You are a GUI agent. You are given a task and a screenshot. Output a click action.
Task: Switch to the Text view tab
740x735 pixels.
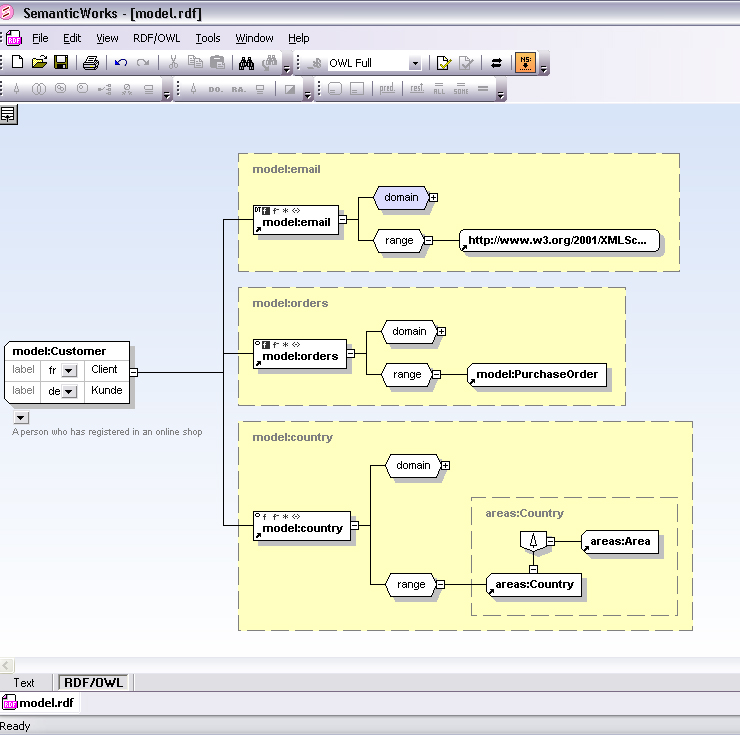pos(24,683)
